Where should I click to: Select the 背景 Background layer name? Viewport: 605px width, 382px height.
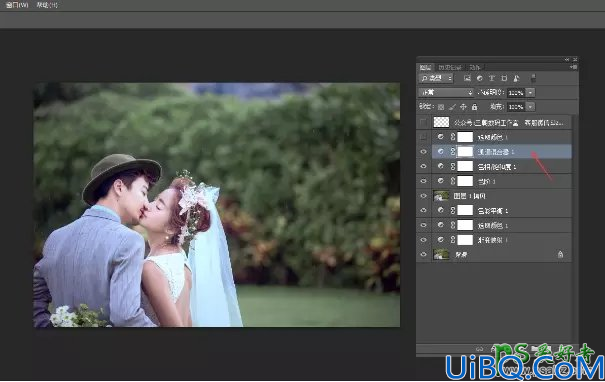[461, 255]
